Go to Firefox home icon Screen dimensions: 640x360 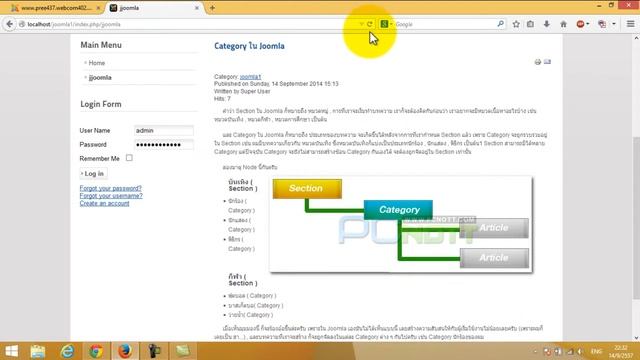click(x=563, y=24)
